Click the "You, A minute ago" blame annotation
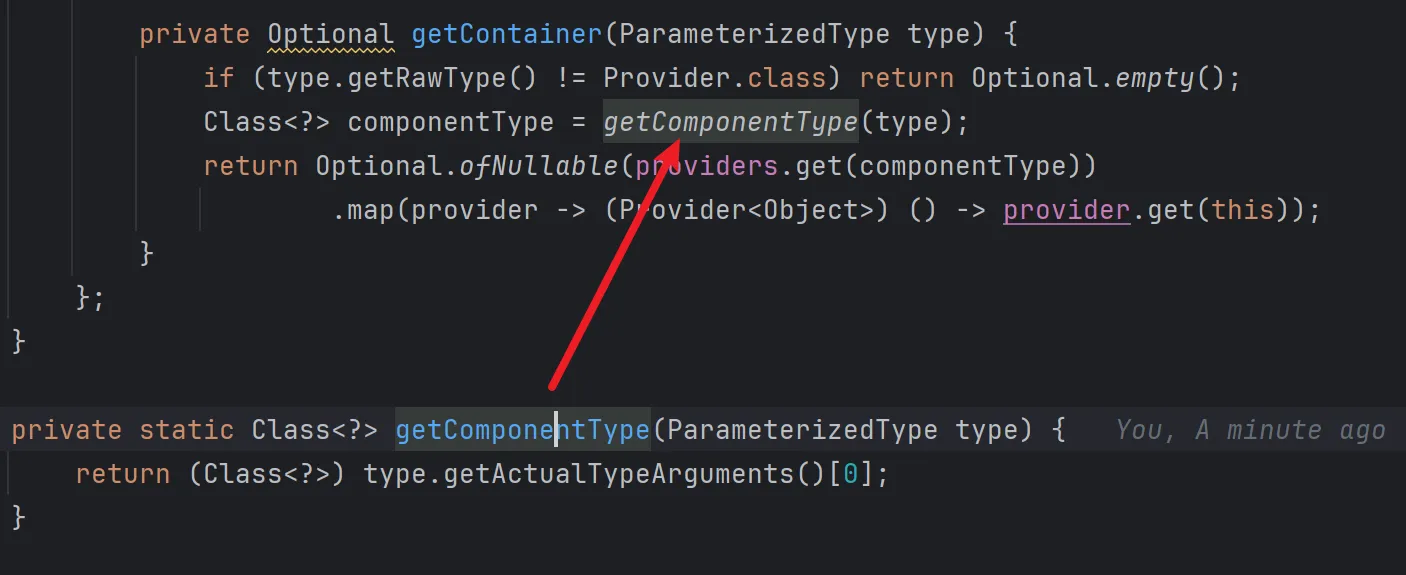 pyautogui.click(x=1250, y=430)
